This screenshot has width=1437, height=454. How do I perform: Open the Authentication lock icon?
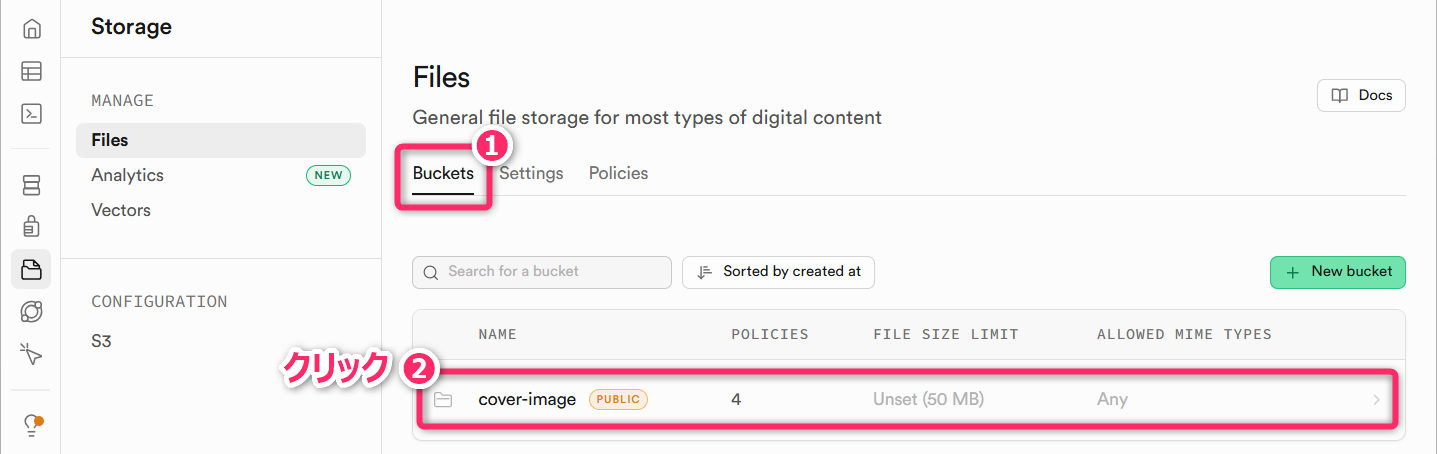pyautogui.click(x=31, y=226)
